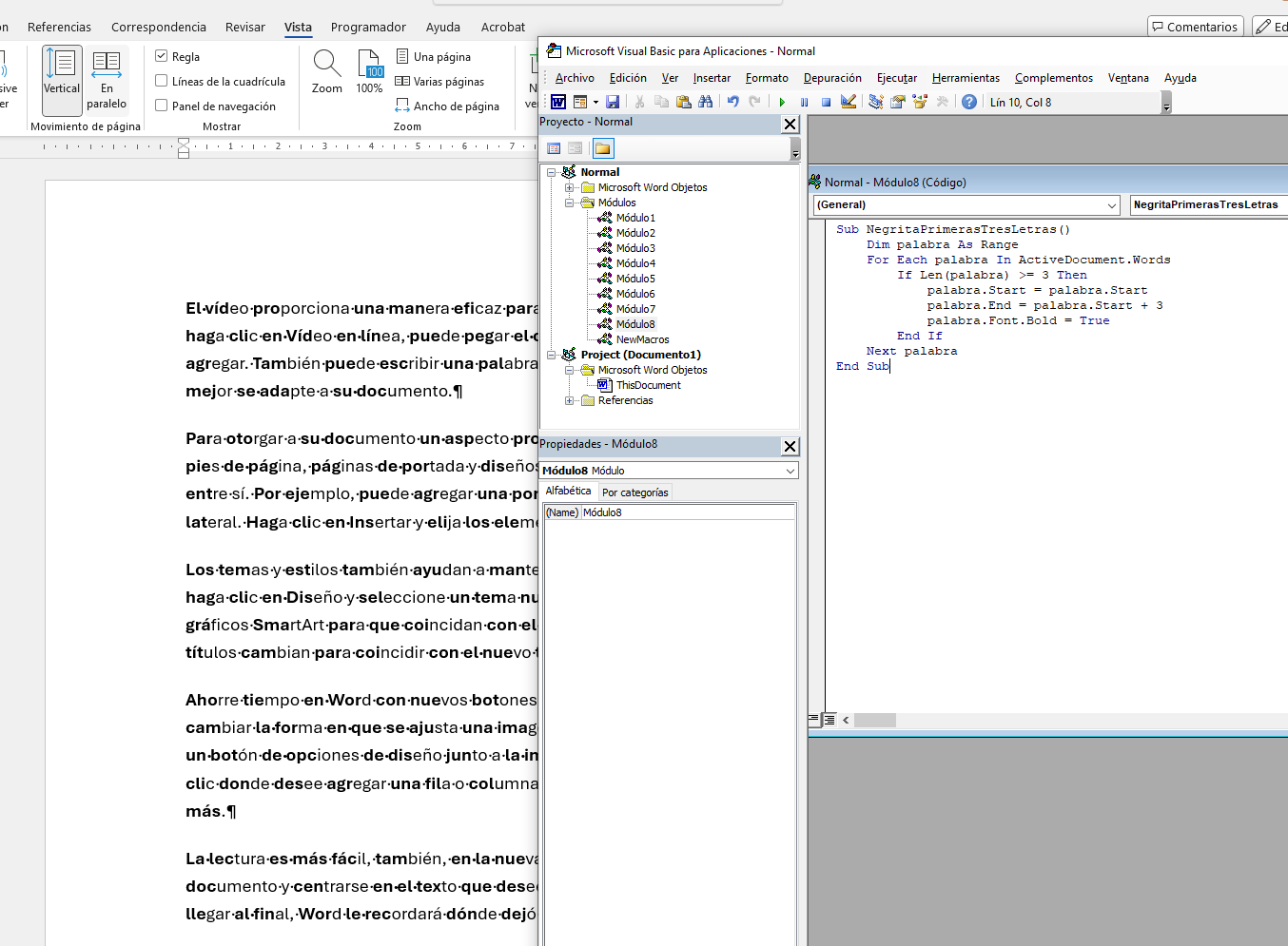1288x946 pixels.
Task: Open the Complementos menu
Action: tap(1054, 78)
